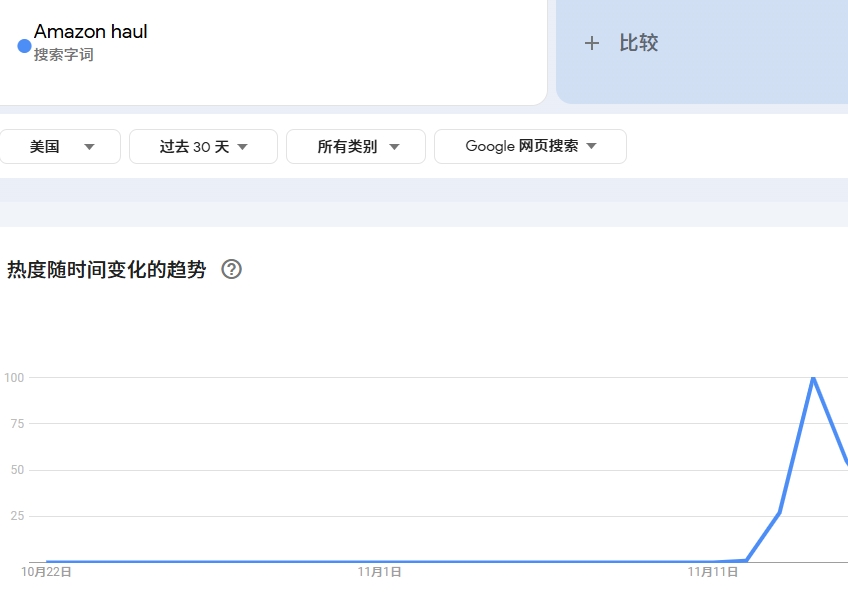Click the 25 value on y-axis
848x595 pixels.
point(17,515)
